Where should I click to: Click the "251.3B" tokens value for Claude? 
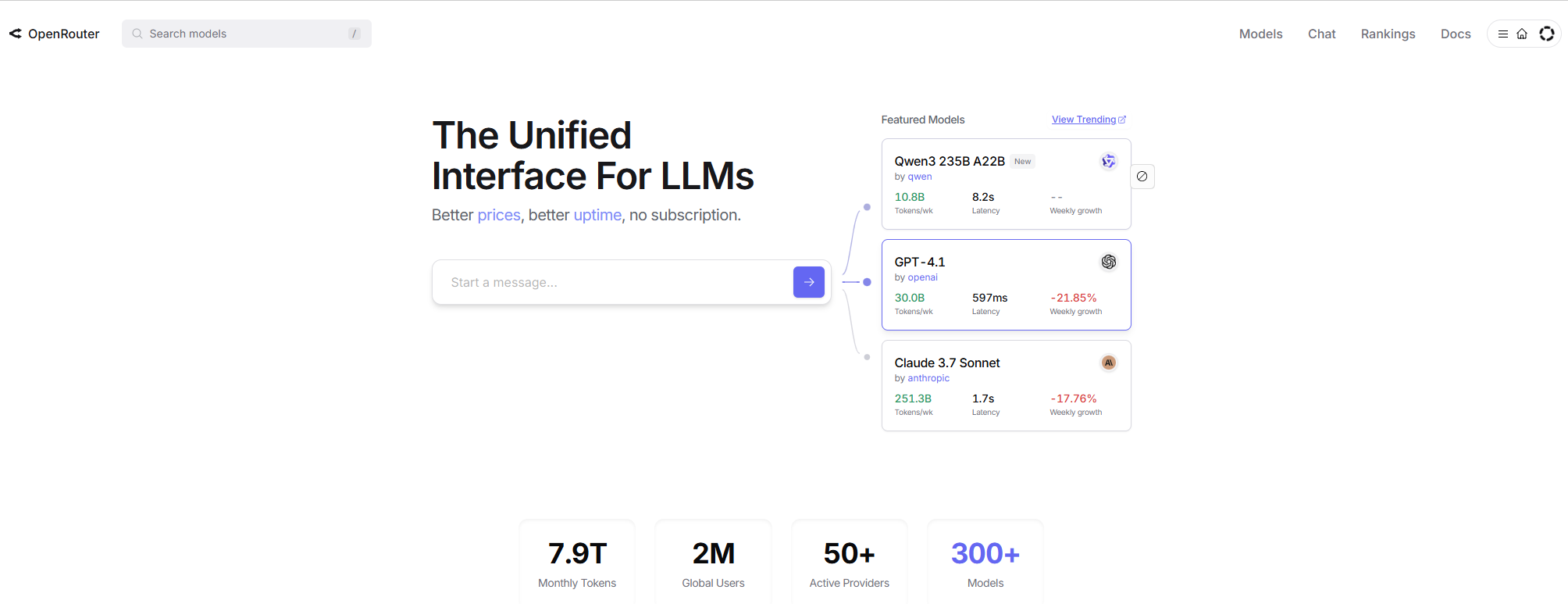pyautogui.click(x=913, y=398)
